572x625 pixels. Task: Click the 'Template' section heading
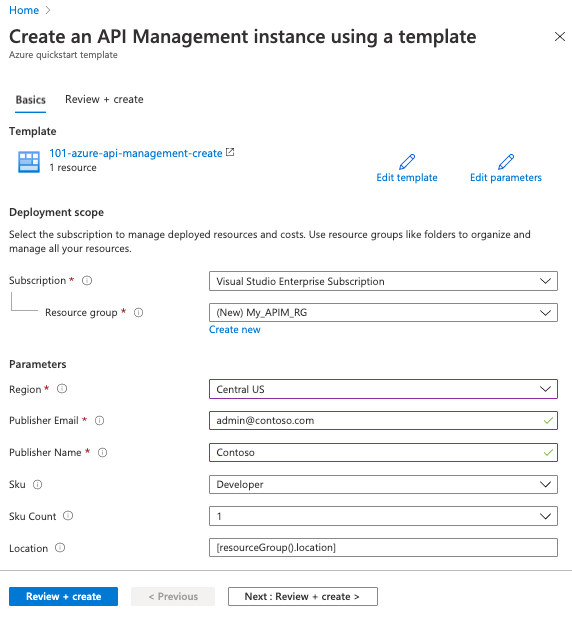[32, 131]
